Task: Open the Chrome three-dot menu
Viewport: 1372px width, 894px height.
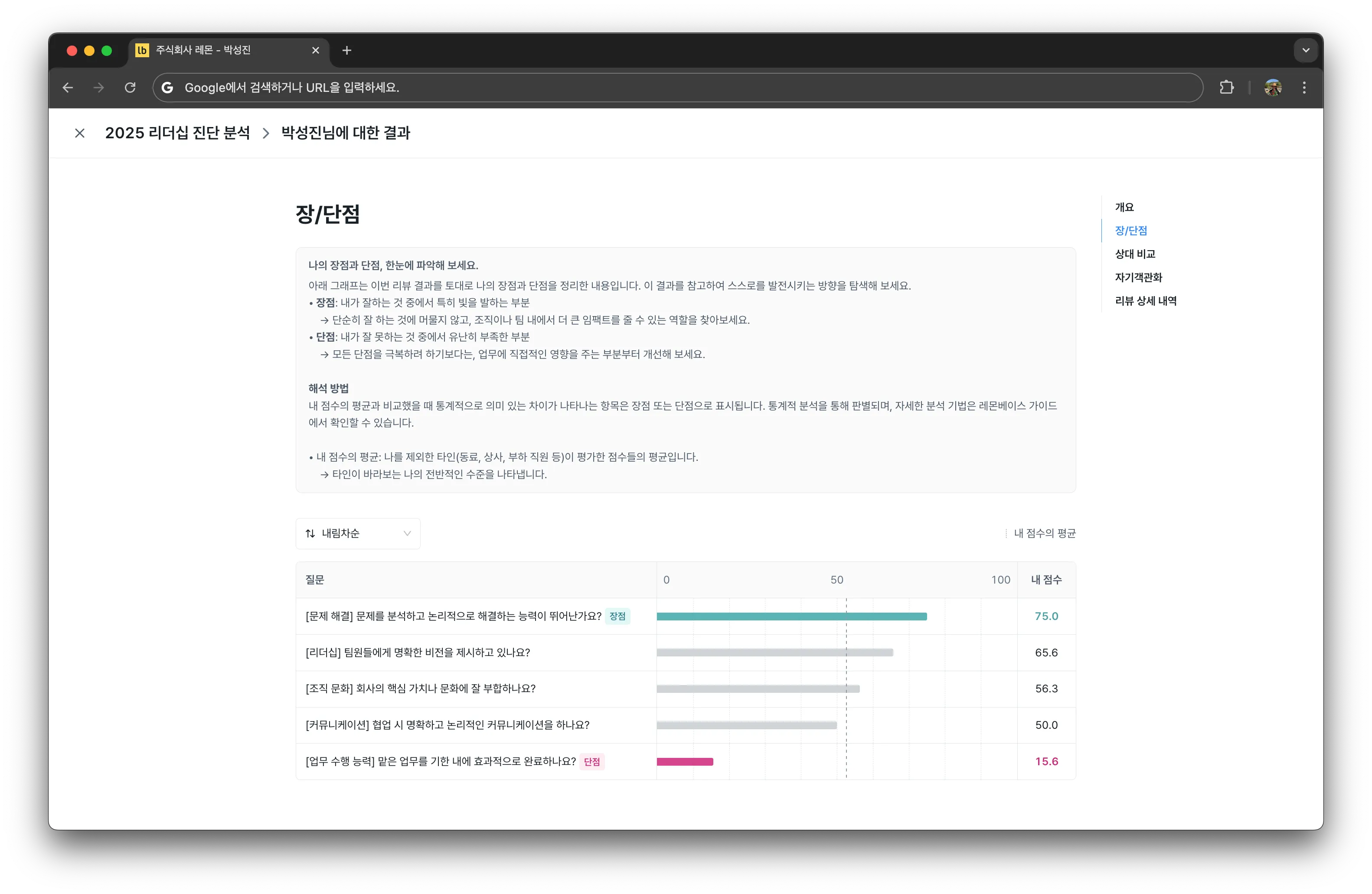Action: coord(1304,88)
